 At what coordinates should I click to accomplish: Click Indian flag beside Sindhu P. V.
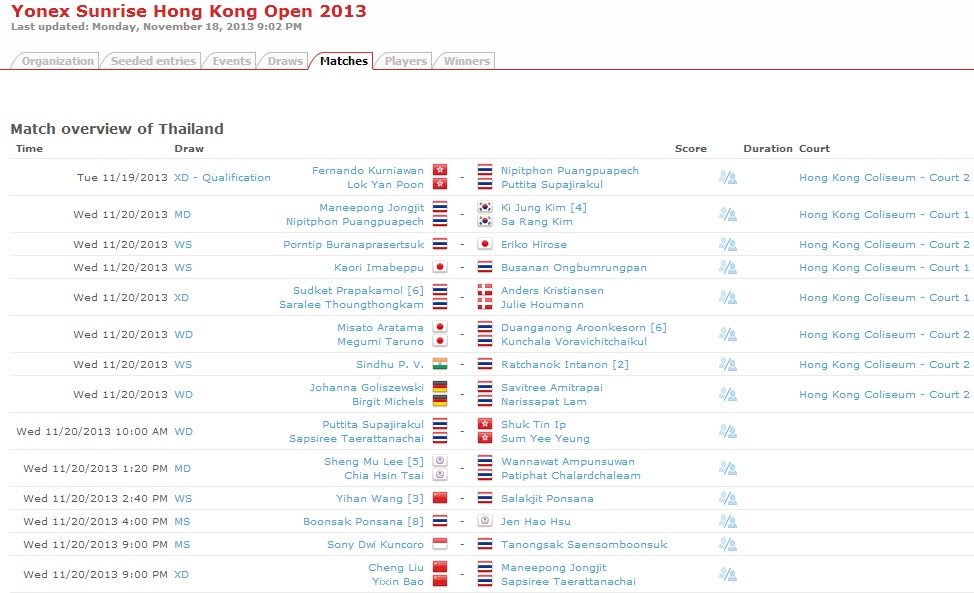[440, 364]
